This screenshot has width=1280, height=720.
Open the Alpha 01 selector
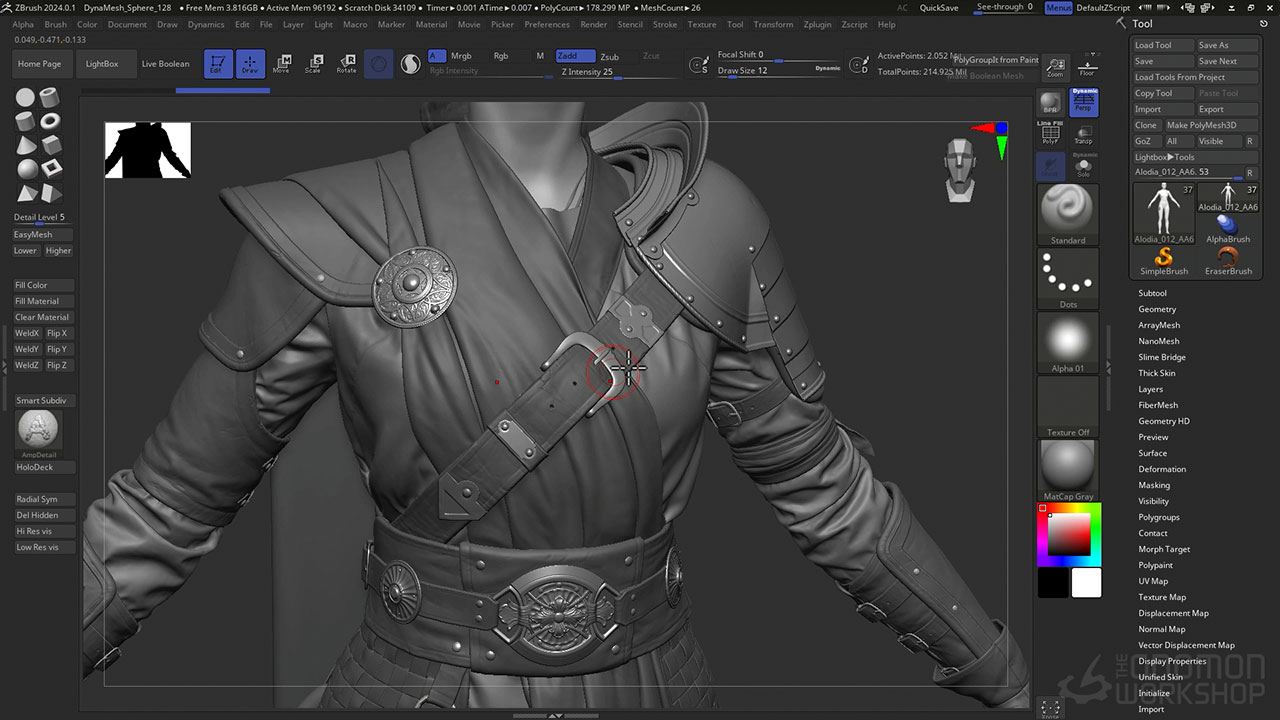point(1067,340)
